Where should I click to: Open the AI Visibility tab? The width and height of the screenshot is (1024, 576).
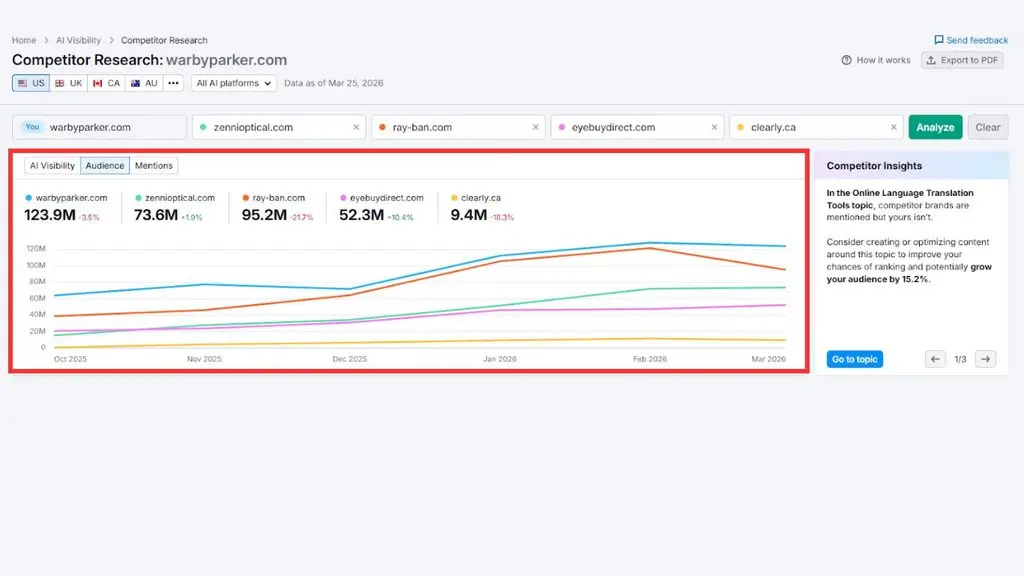pyautogui.click(x=52, y=166)
